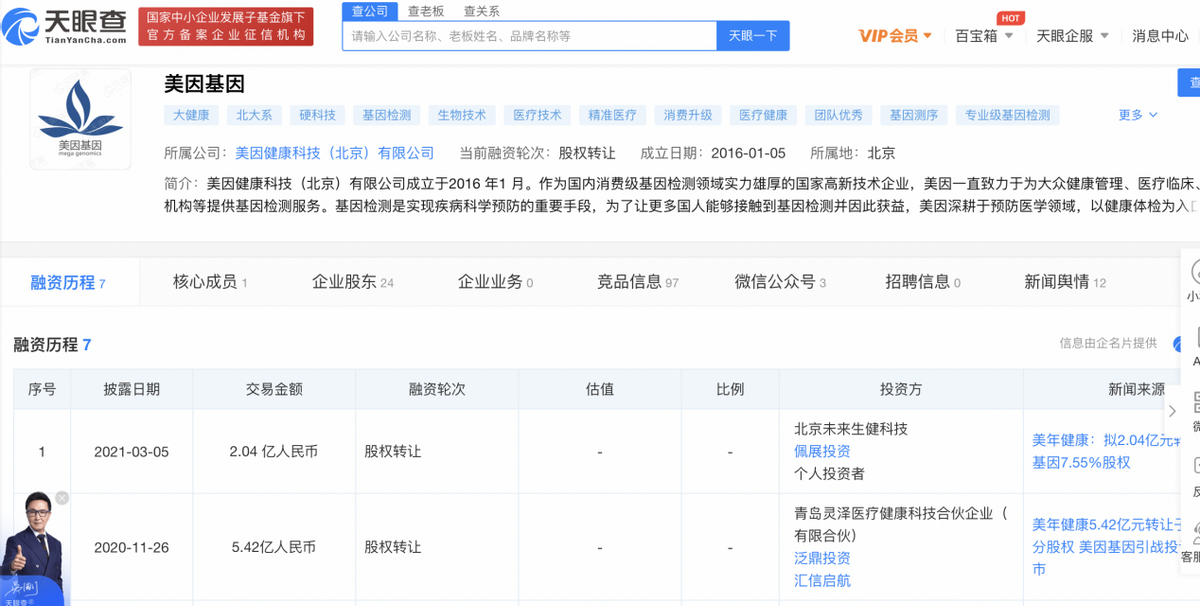This screenshot has height=606, width=1200.
Task: Open news about 5.42亿元 share transfer
Action: coord(1107,546)
